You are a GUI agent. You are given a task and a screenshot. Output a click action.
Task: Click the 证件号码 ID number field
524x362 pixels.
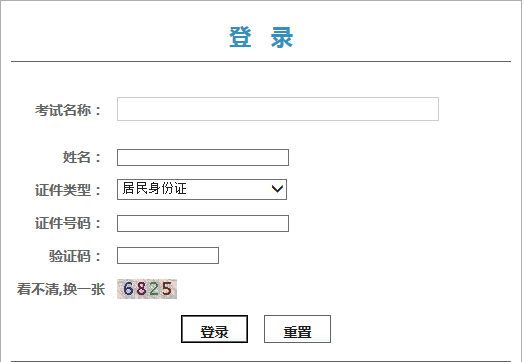(203, 223)
